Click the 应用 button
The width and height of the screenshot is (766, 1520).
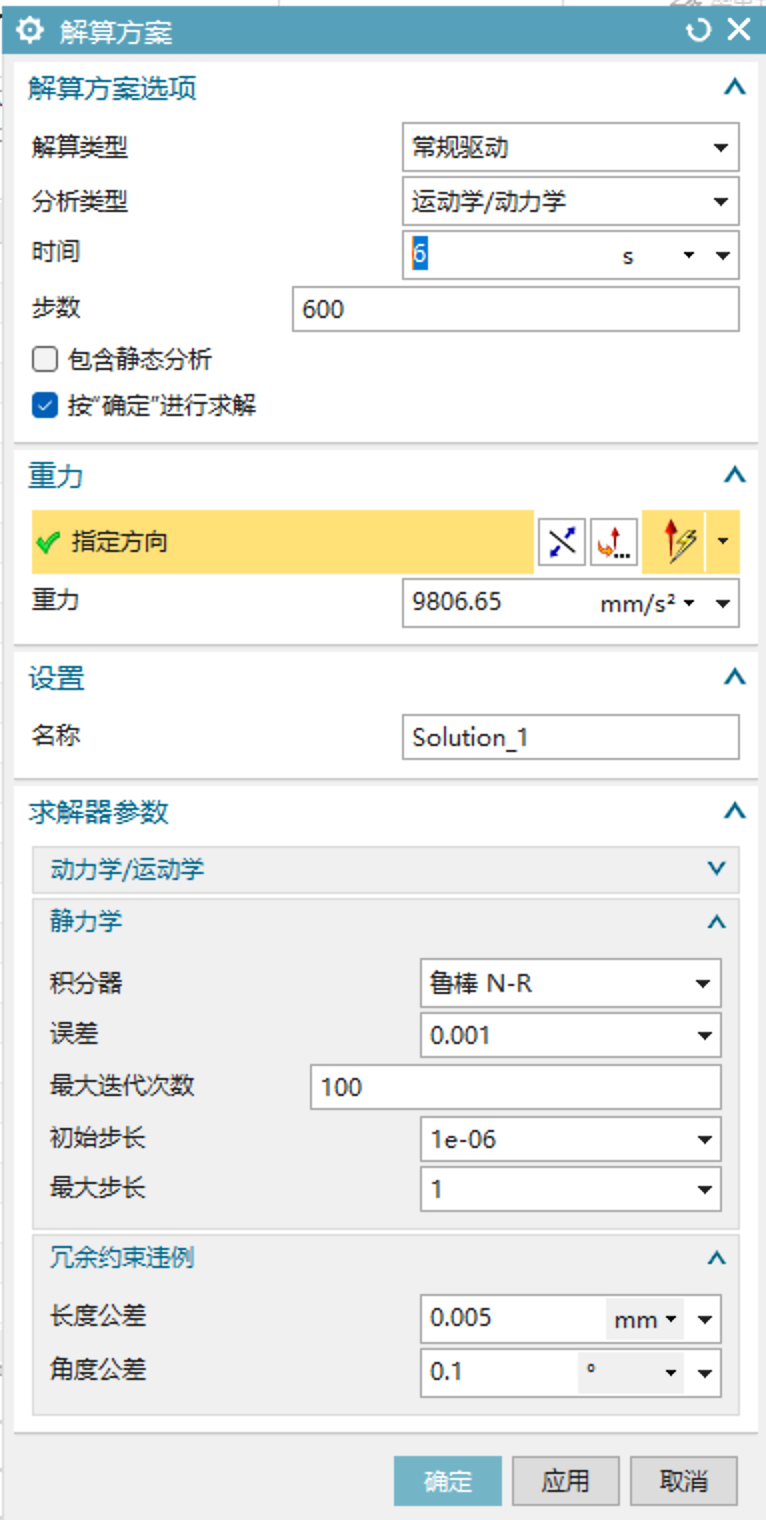point(565,1481)
